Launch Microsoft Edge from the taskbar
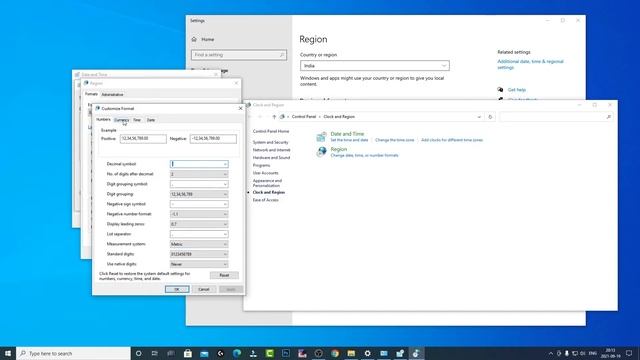The image size is (640, 360). pyautogui.click(x=237, y=353)
